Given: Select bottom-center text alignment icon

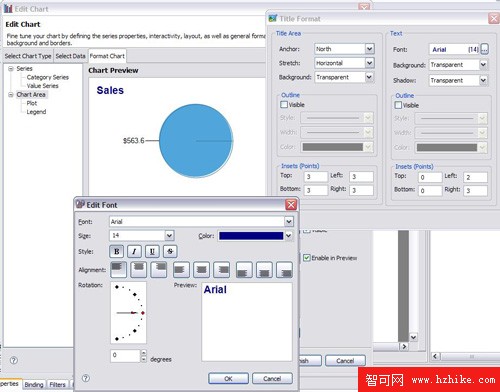Looking at the screenshot, I should [x=264, y=270].
